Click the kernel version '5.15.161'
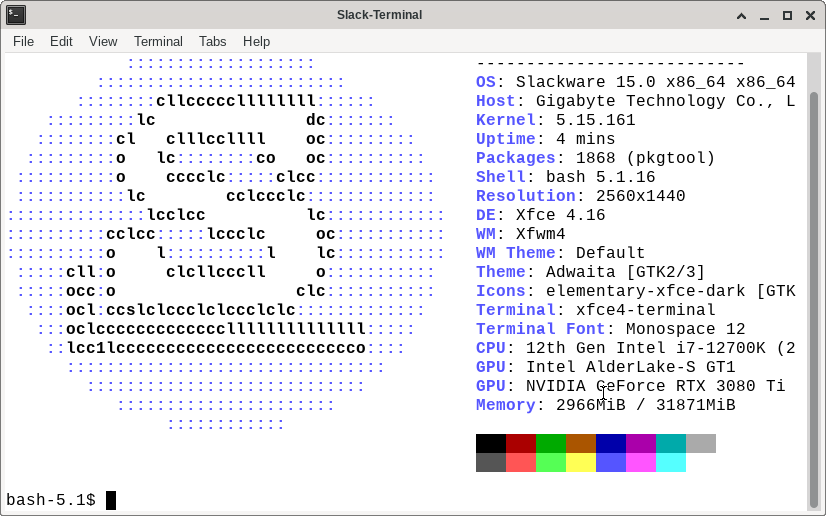Screen dimensions: 826x516 595,120
